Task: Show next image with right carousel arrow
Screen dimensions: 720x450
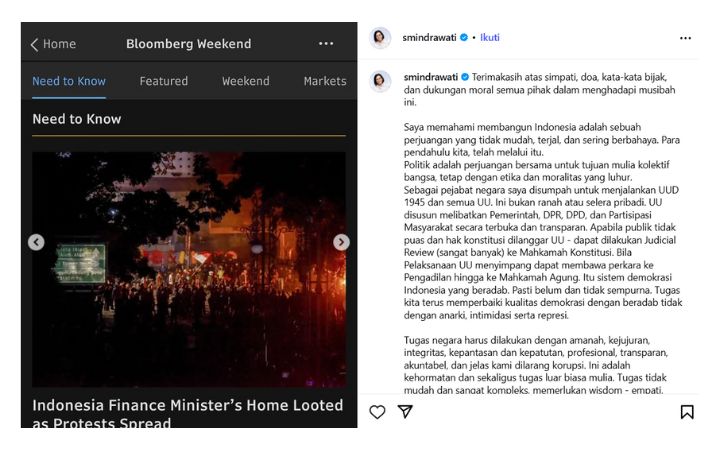Action: point(341,242)
